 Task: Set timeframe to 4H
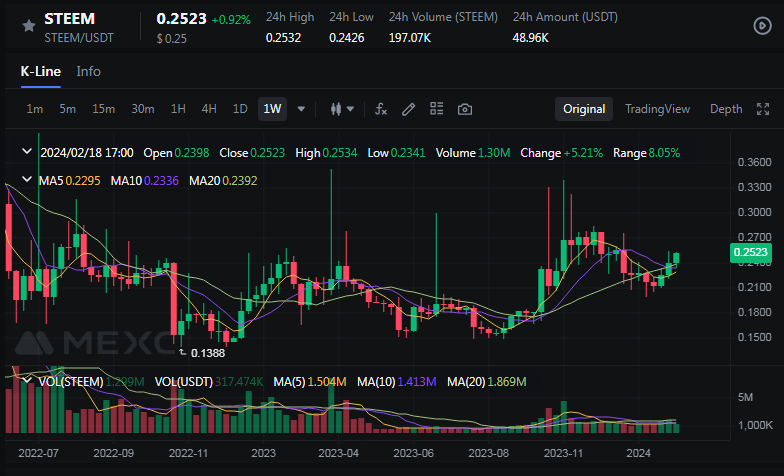click(209, 109)
